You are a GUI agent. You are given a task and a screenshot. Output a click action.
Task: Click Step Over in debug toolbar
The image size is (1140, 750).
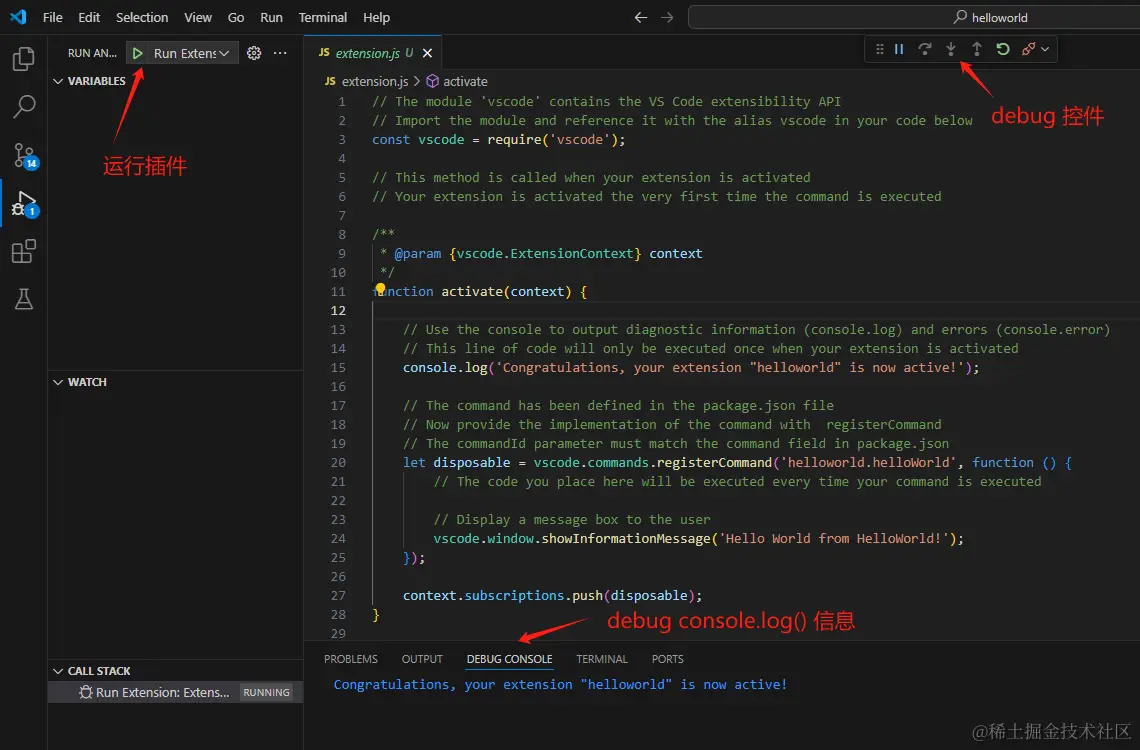pyautogui.click(x=925, y=49)
